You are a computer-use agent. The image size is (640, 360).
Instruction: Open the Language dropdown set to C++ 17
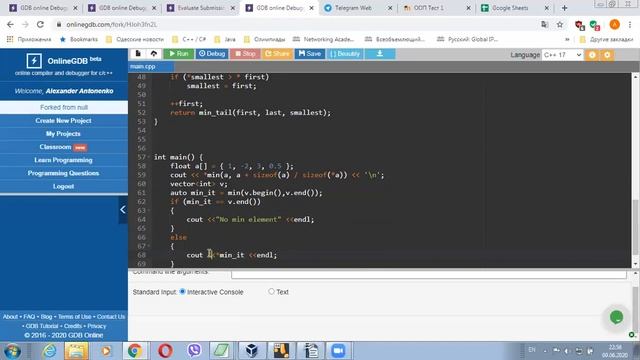562,55
